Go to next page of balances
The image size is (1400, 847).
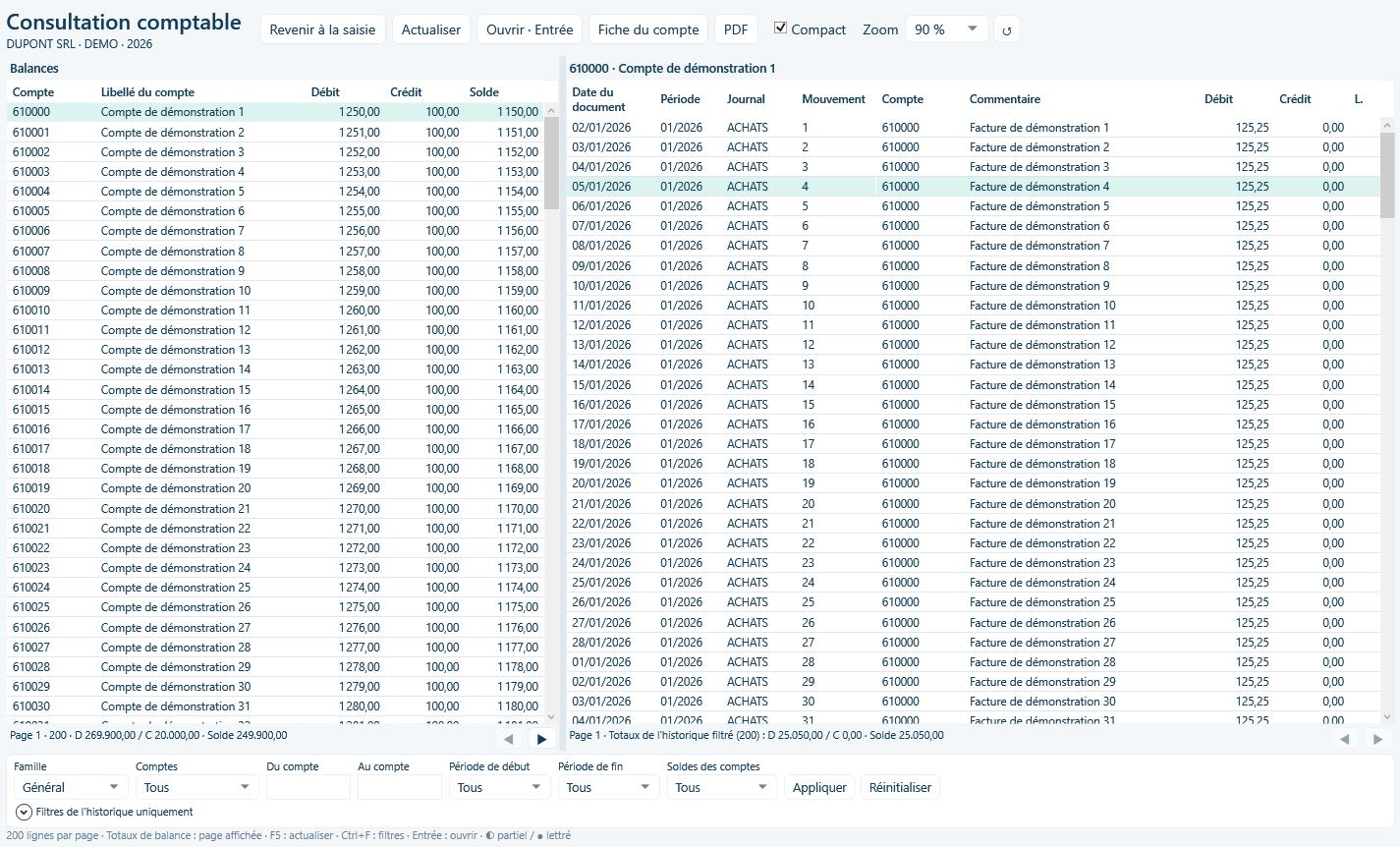[x=541, y=739]
